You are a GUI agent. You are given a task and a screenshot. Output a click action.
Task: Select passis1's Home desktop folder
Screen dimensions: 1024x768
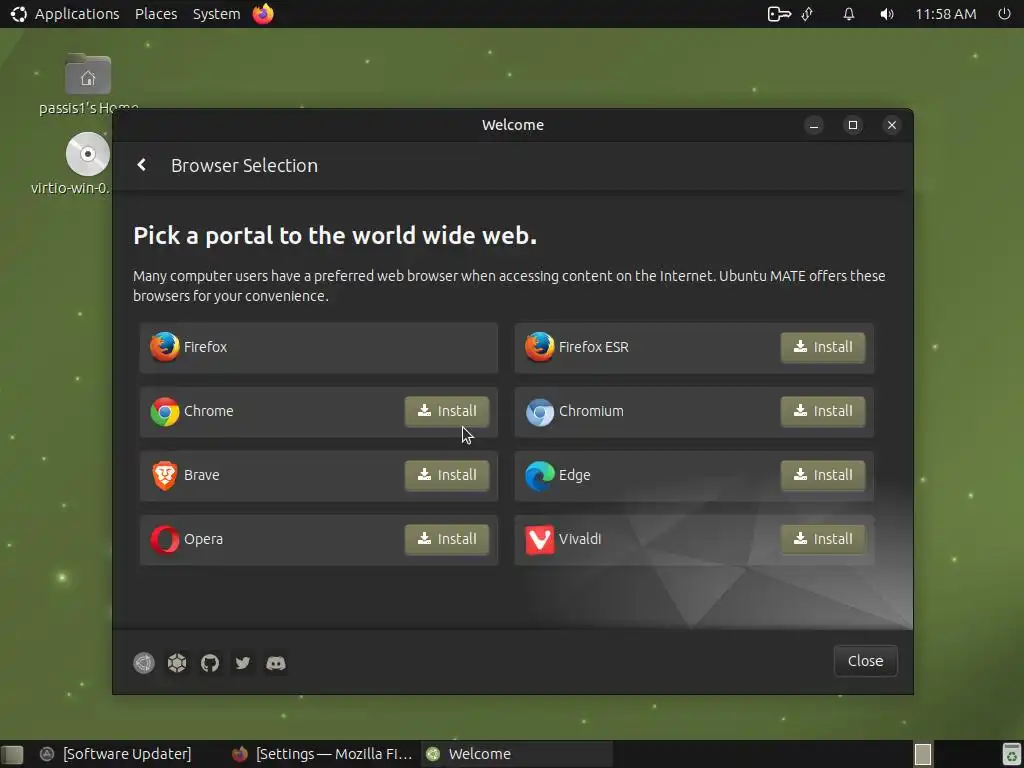click(88, 84)
